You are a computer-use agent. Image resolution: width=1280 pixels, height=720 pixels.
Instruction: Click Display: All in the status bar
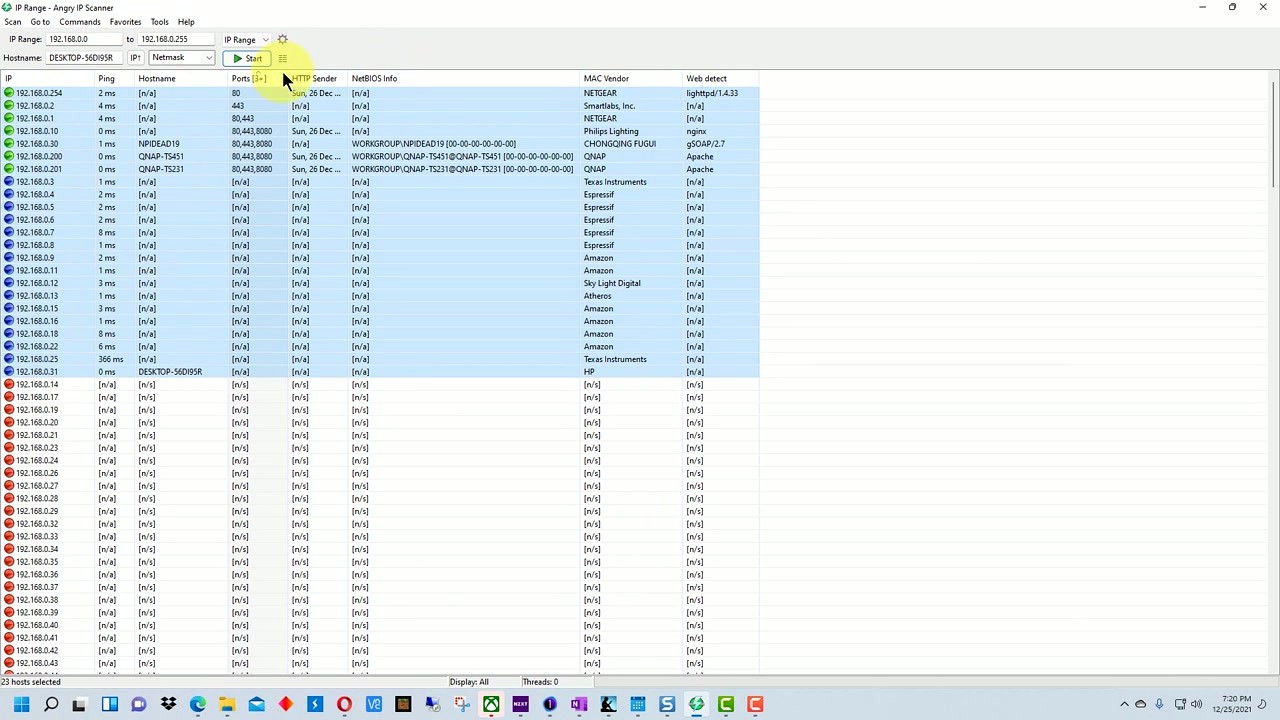468,681
